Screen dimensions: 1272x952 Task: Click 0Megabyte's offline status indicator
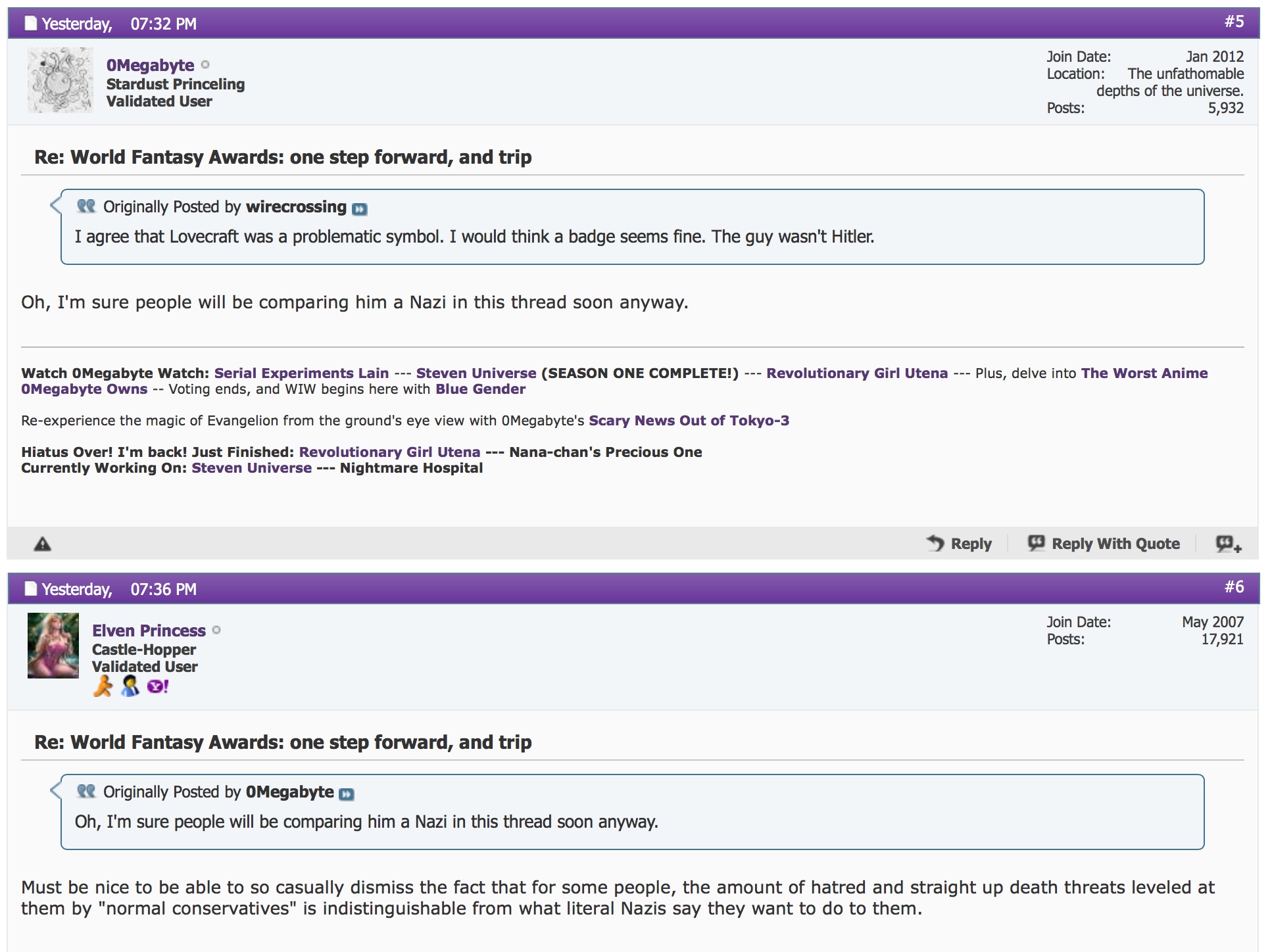205,64
